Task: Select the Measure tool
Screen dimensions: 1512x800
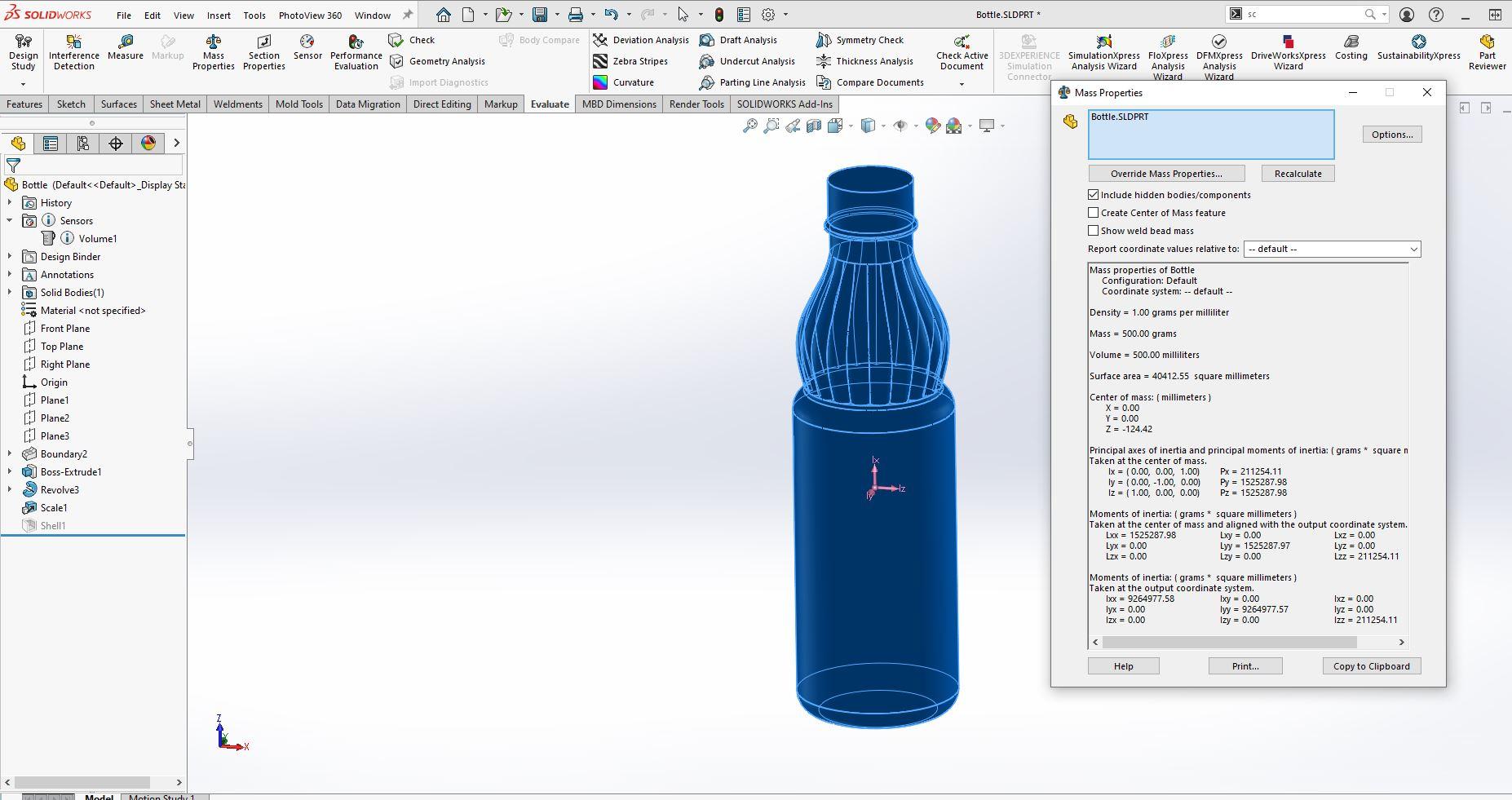Action: [x=125, y=47]
